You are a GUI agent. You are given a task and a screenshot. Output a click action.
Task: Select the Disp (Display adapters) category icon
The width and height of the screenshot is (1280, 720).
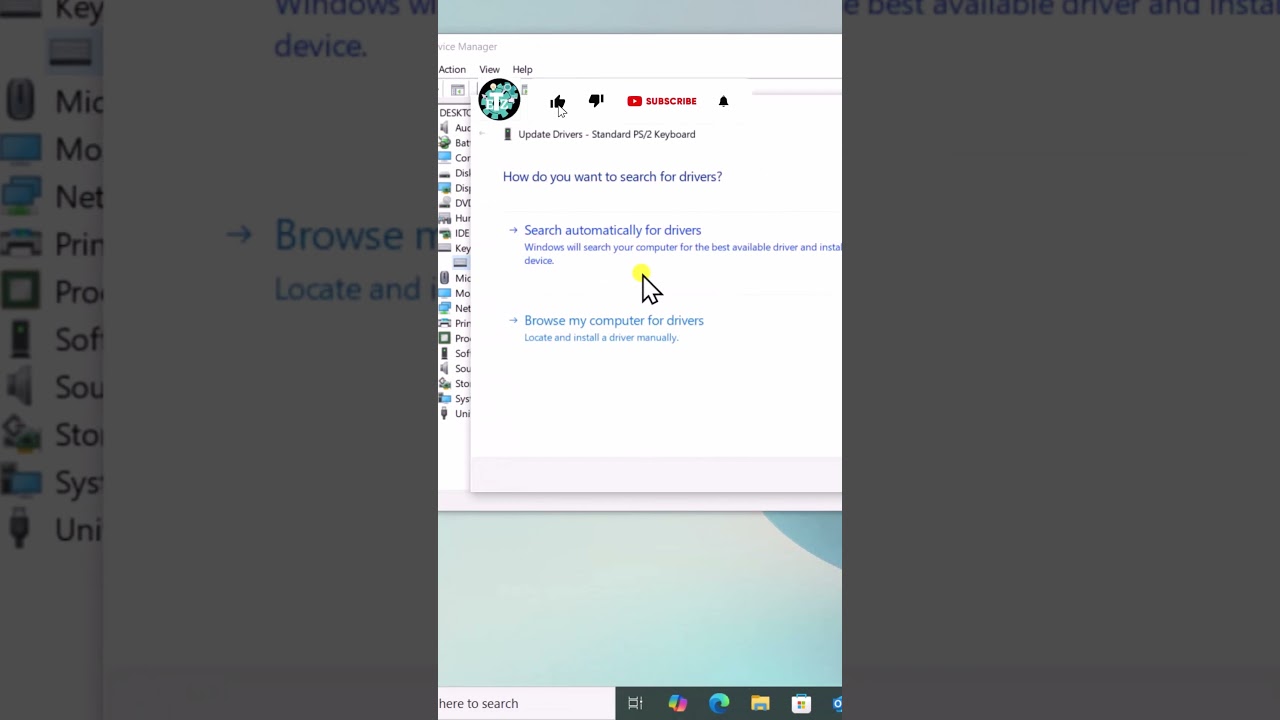click(444, 188)
